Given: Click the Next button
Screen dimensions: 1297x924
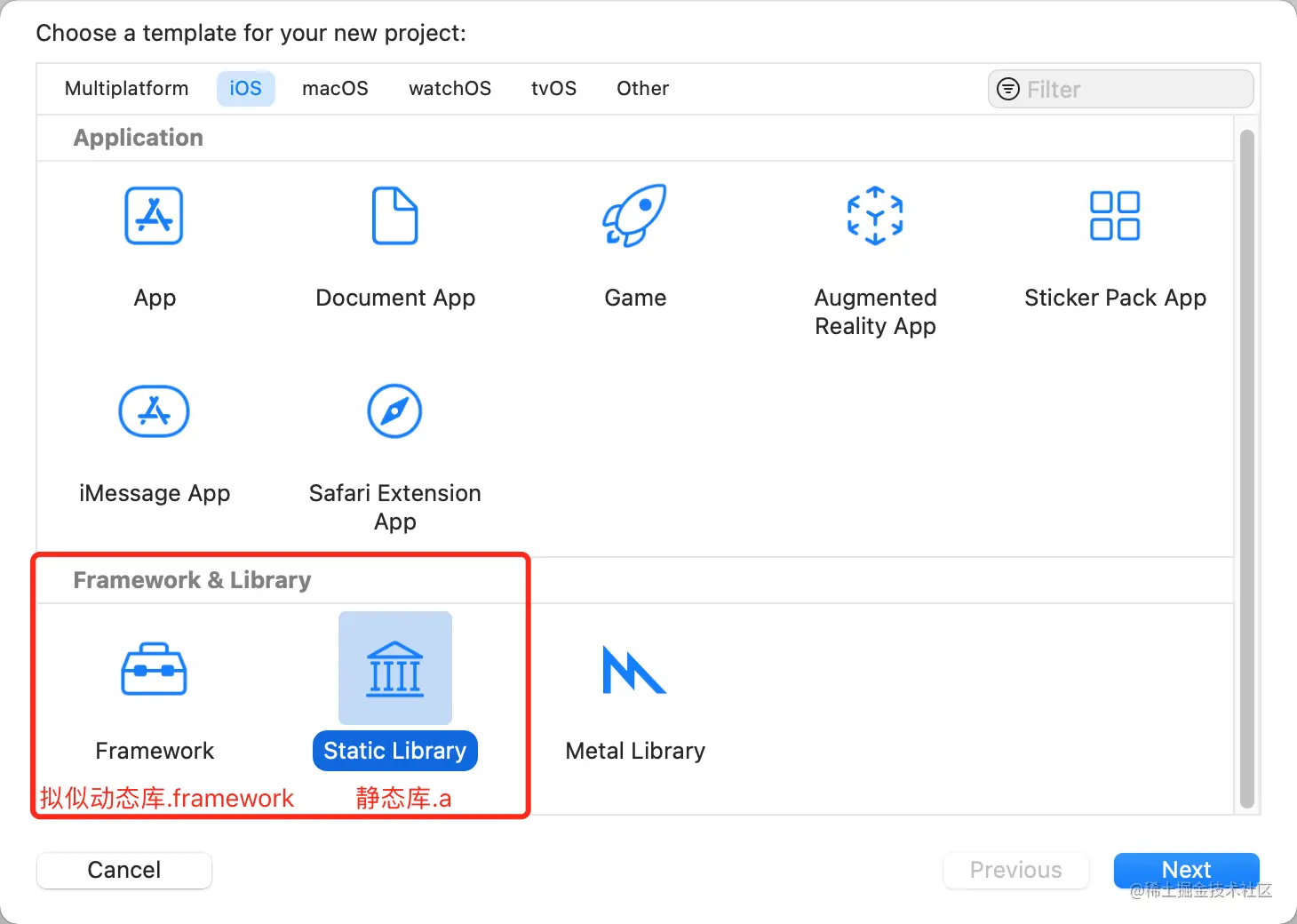Looking at the screenshot, I should (1187, 870).
